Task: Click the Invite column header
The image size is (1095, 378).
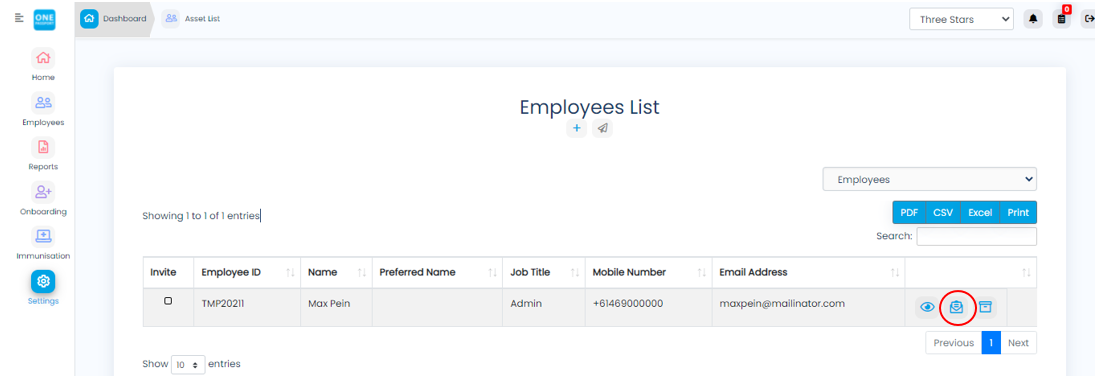Action: (x=168, y=272)
